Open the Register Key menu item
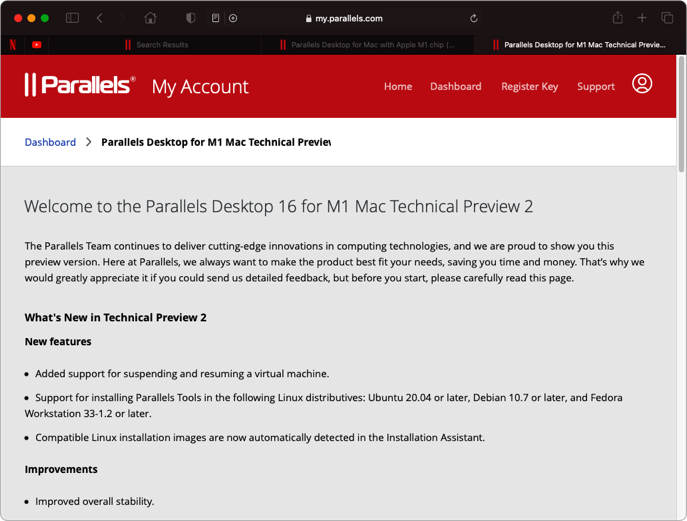This screenshot has height=521, width=687. (530, 86)
